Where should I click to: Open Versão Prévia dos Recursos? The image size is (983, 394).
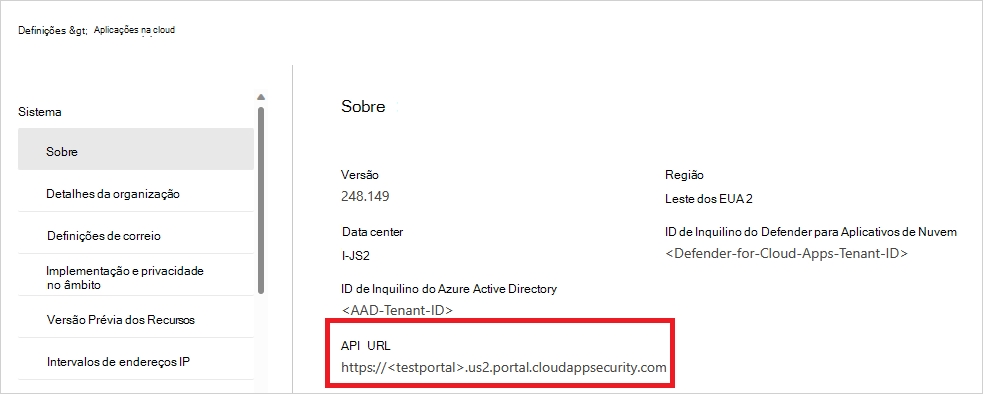pyautogui.click(x=135, y=320)
